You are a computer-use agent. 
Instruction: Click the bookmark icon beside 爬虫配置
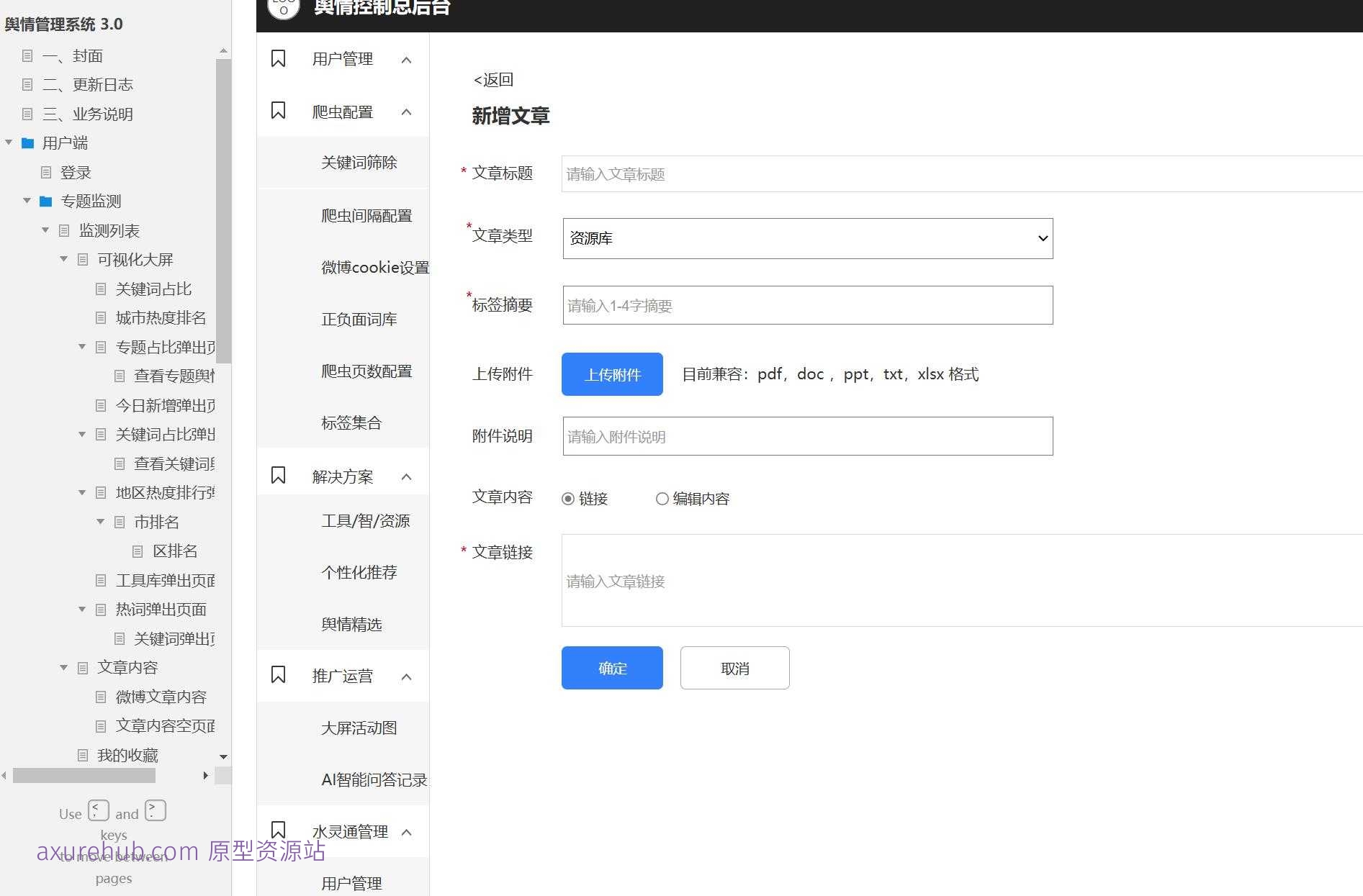point(278,111)
